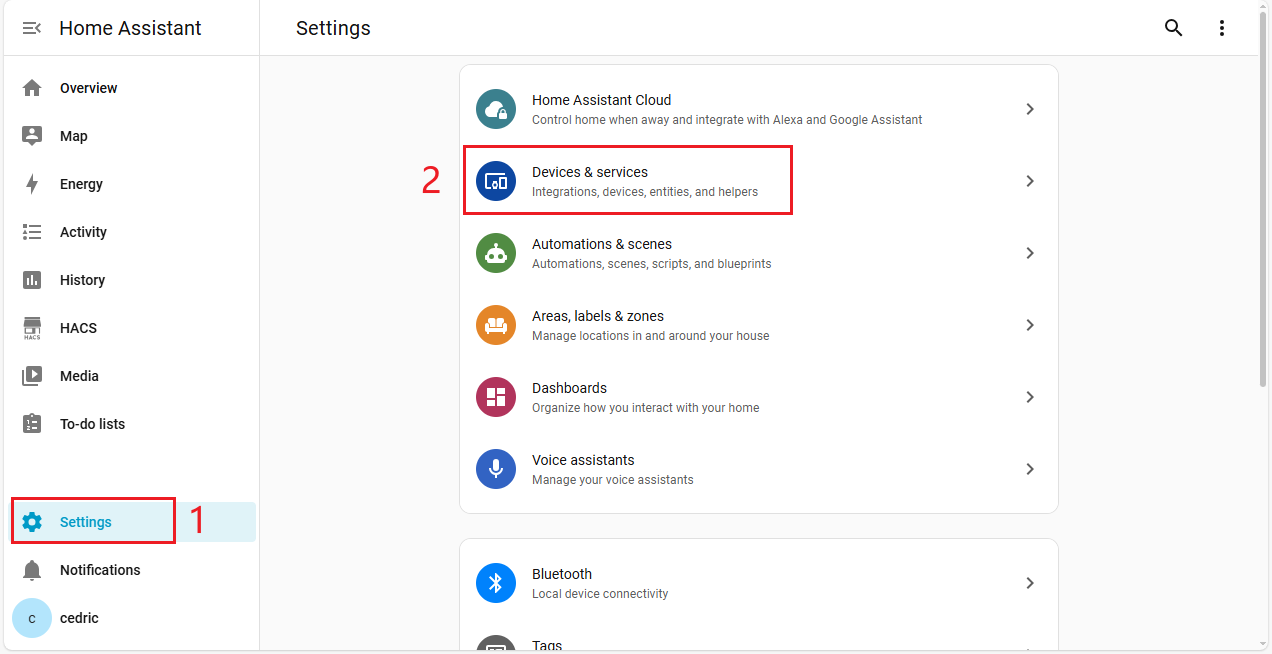Click the Home Assistant Cloud icon
The image size is (1272, 654).
click(x=496, y=109)
